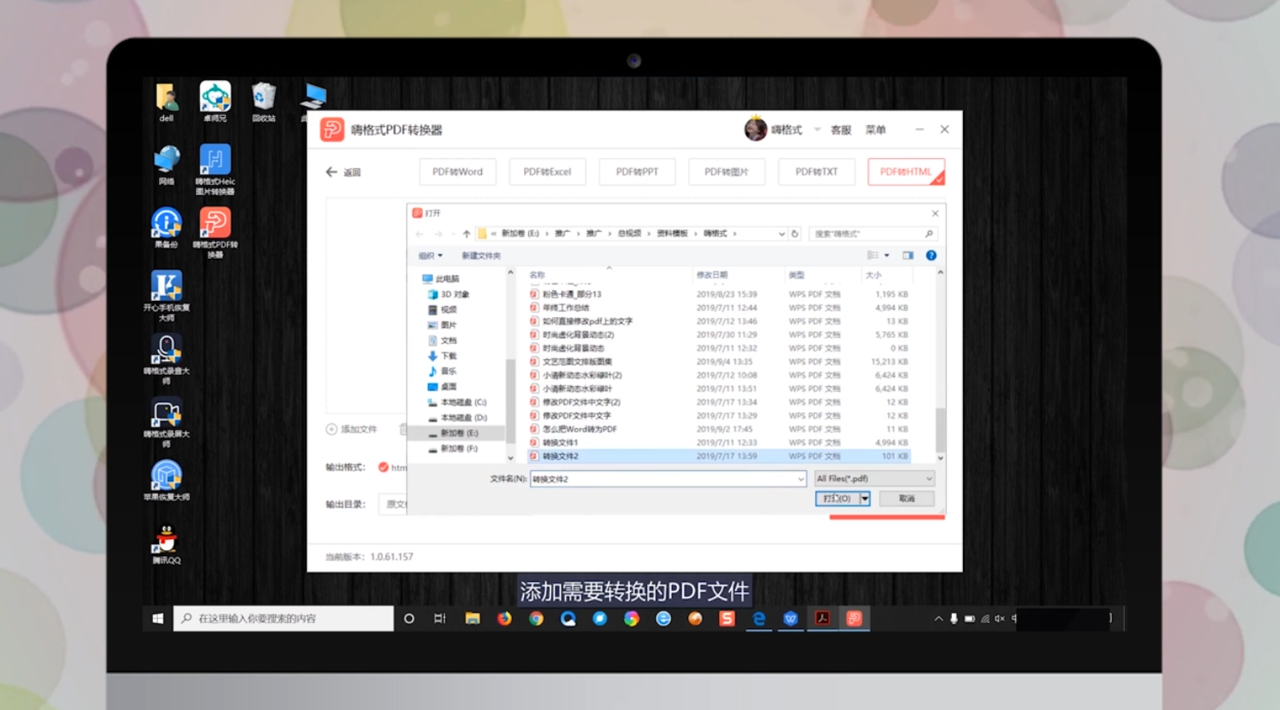Select the file 年终工作总结

click(x=559, y=308)
